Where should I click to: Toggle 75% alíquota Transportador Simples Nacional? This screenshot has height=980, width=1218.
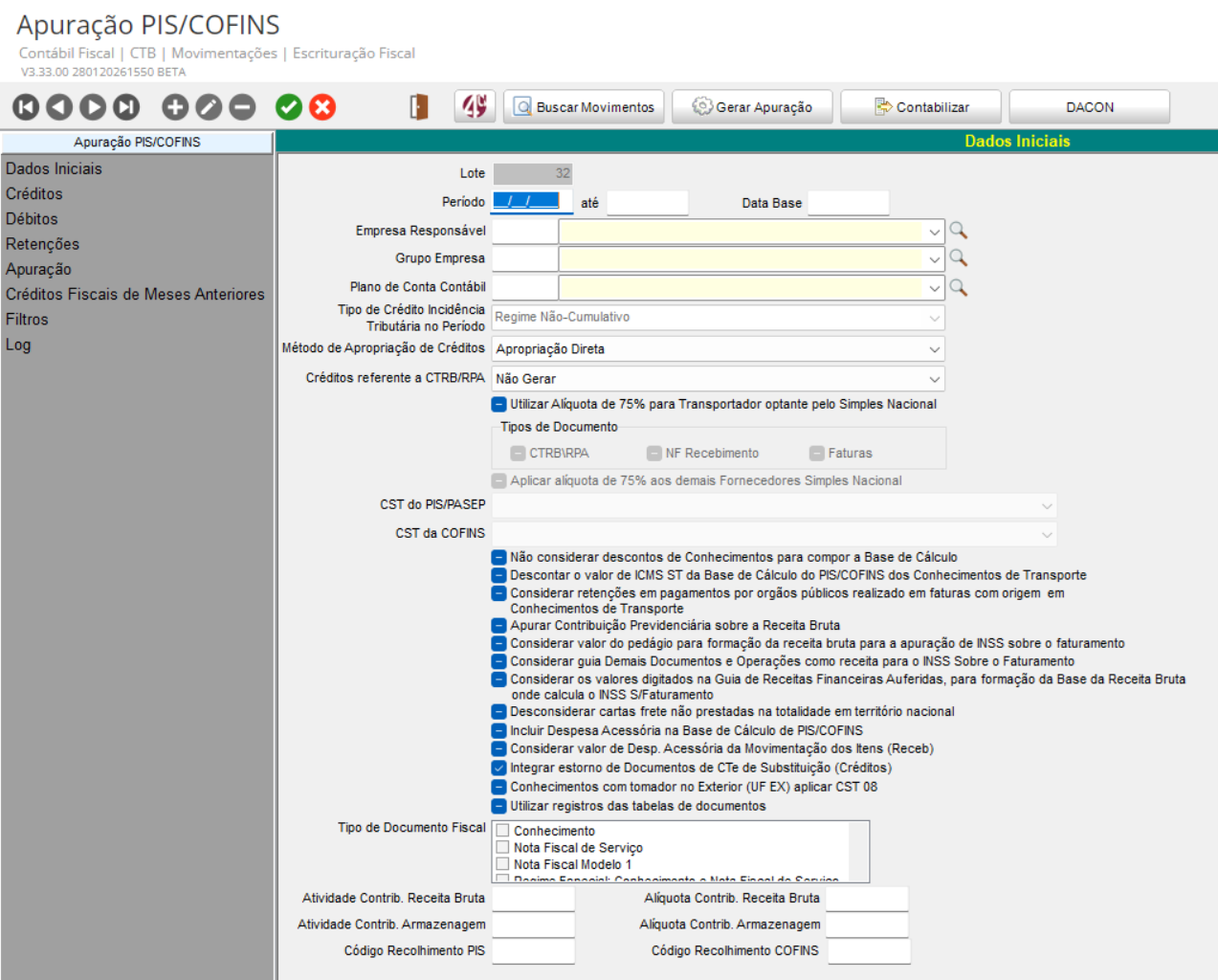[498, 405]
